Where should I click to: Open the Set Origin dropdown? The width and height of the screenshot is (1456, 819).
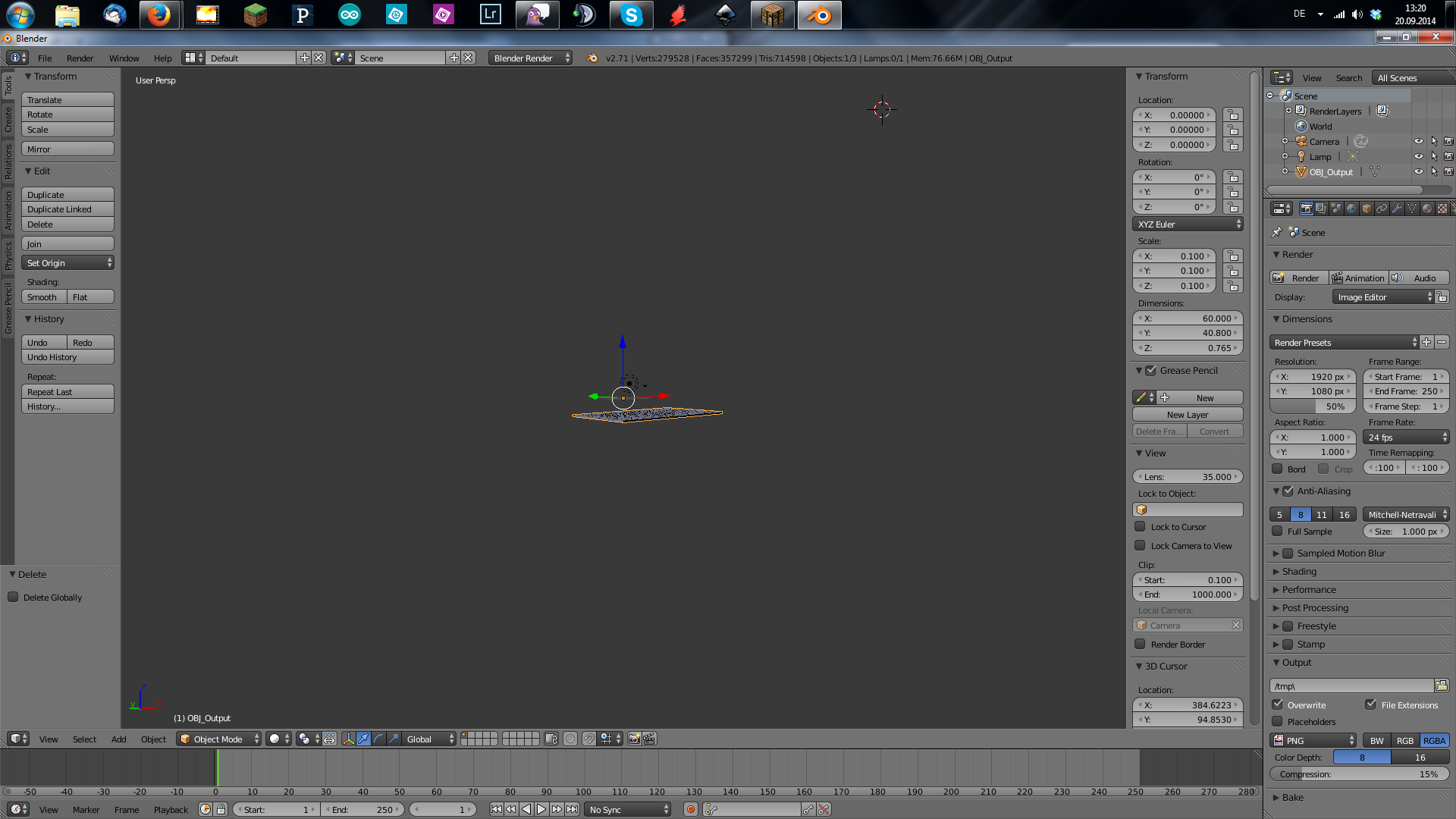67,262
